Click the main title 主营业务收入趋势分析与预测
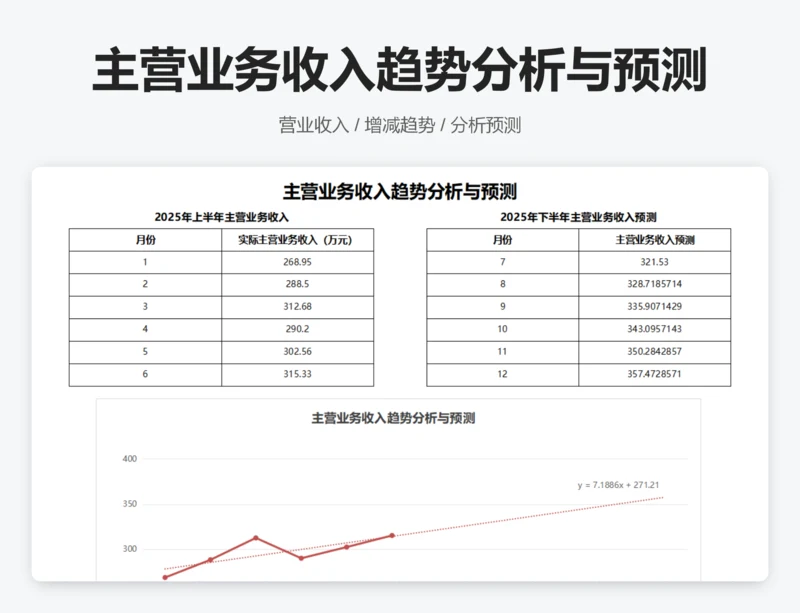 point(400,70)
